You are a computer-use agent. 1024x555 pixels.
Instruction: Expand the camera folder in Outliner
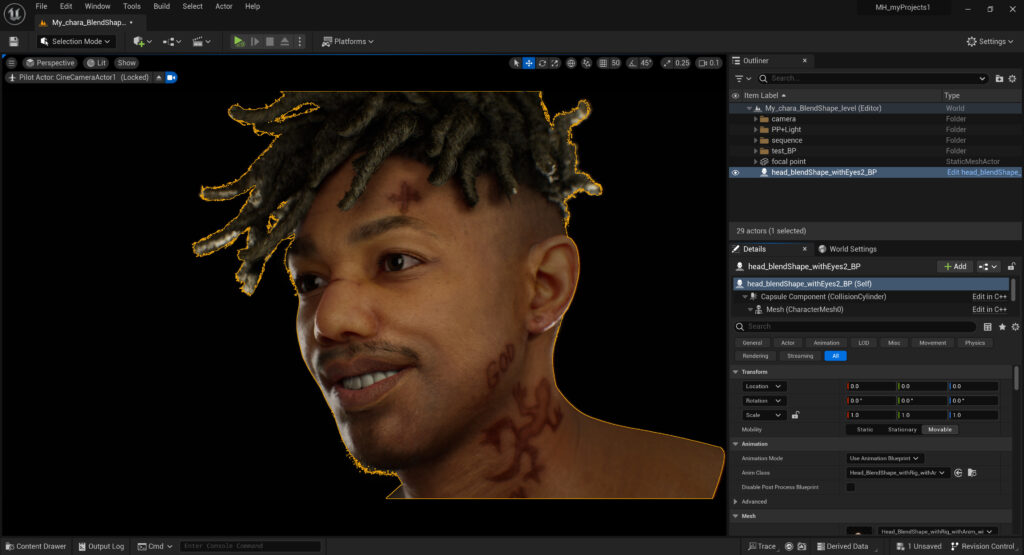click(x=756, y=119)
